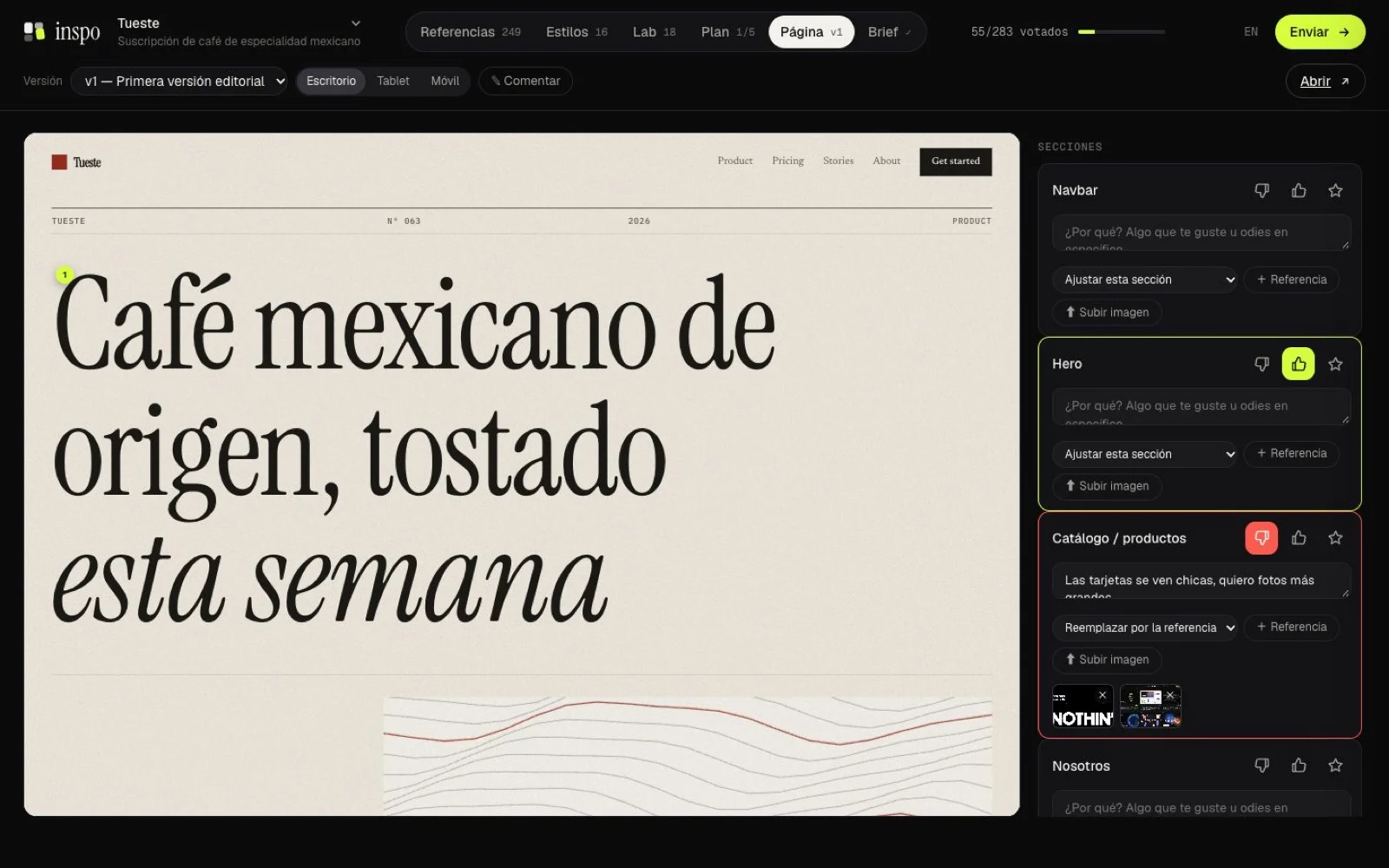The height and width of the screenshot is (868, 1389).
Task: Thumbs down the Nosotros section
Action: pos(1261,766)
